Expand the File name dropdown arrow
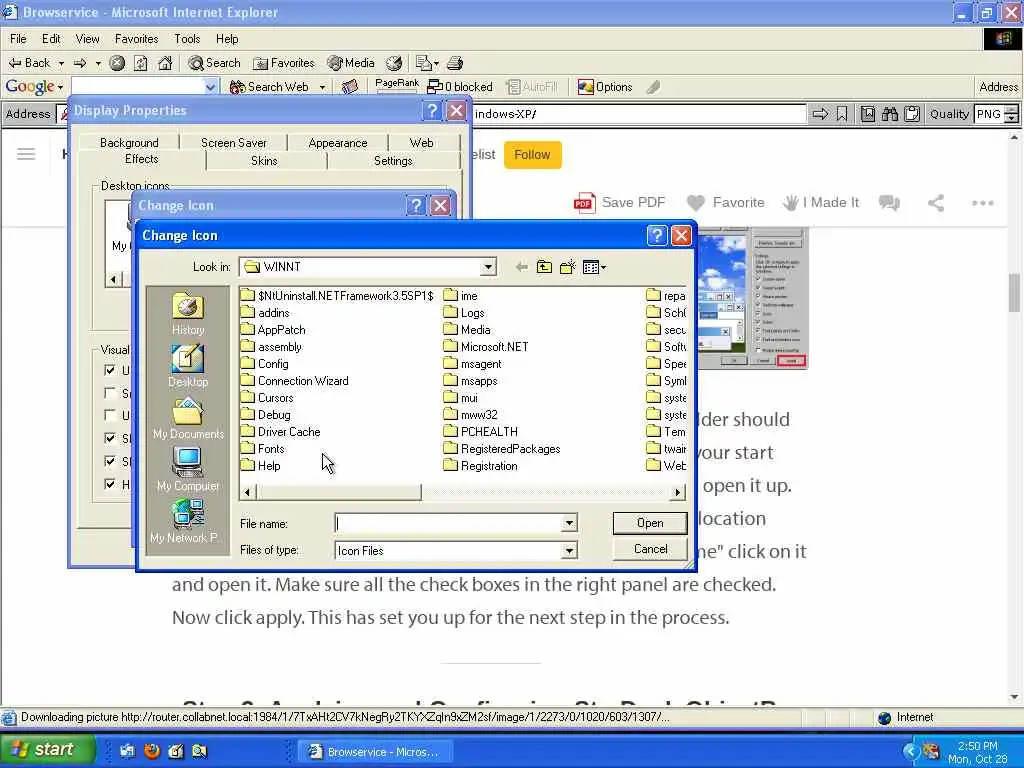The width and height of the screenshot is (1024, 768). (569, 523)
